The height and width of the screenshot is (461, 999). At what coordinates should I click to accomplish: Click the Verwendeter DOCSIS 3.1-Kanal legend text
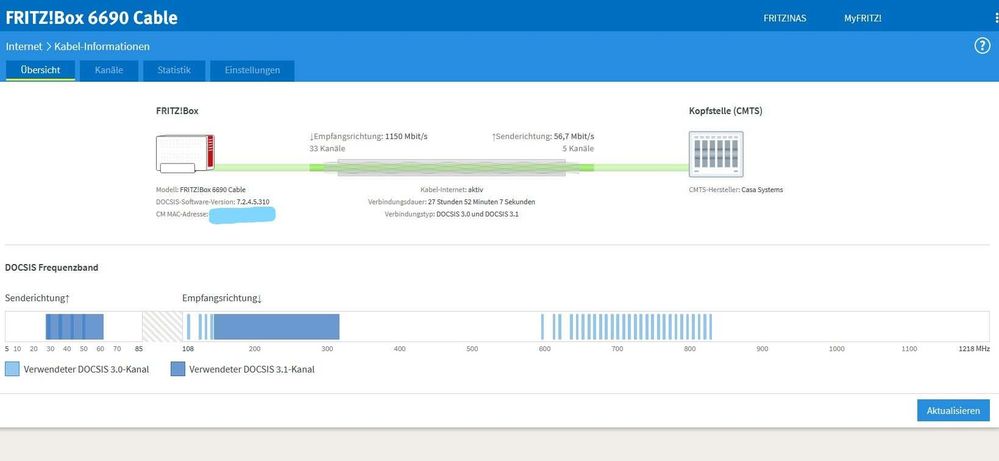coord(252,369)
